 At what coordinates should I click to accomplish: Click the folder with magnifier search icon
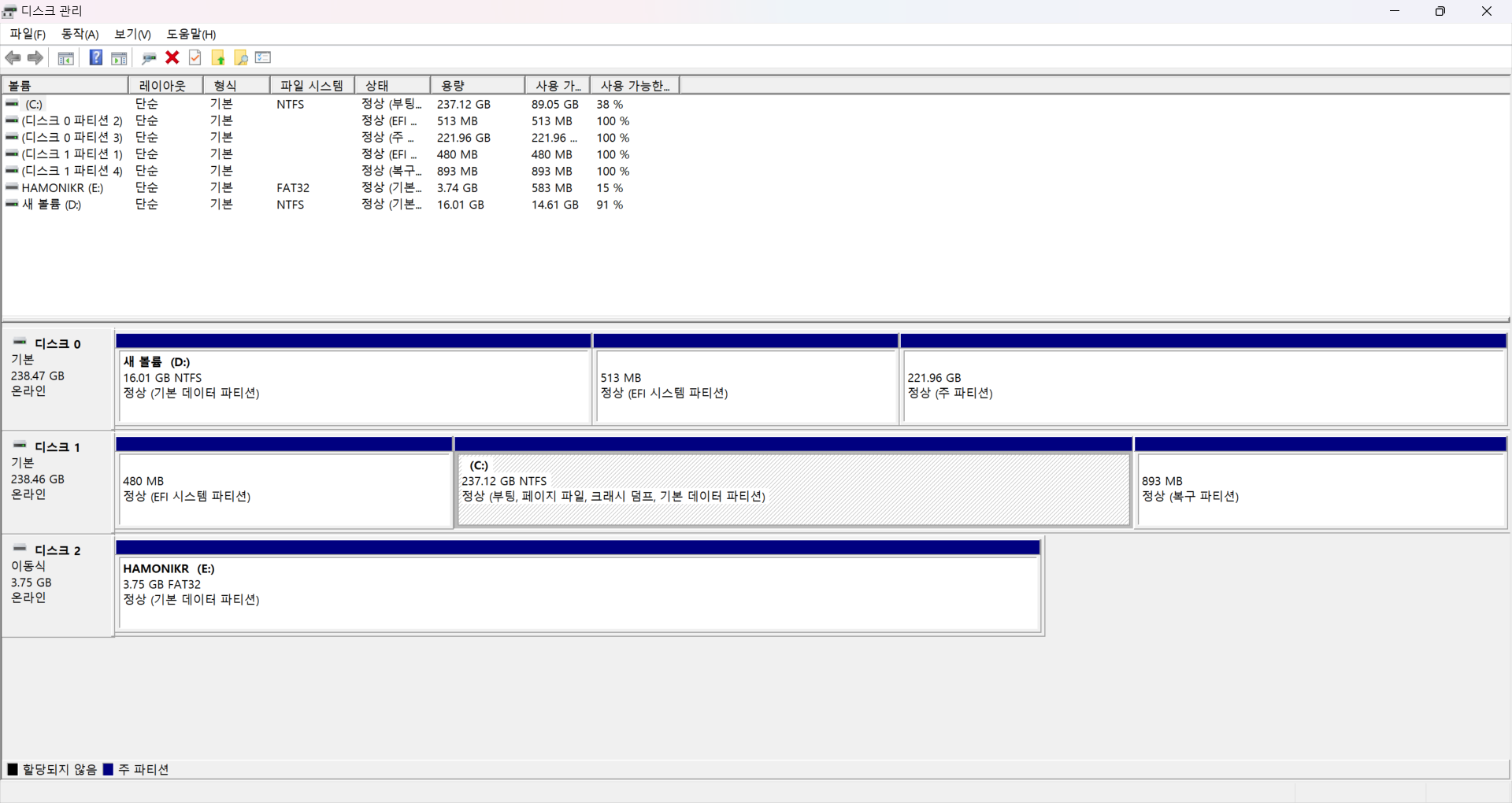[x=241, y=57]
